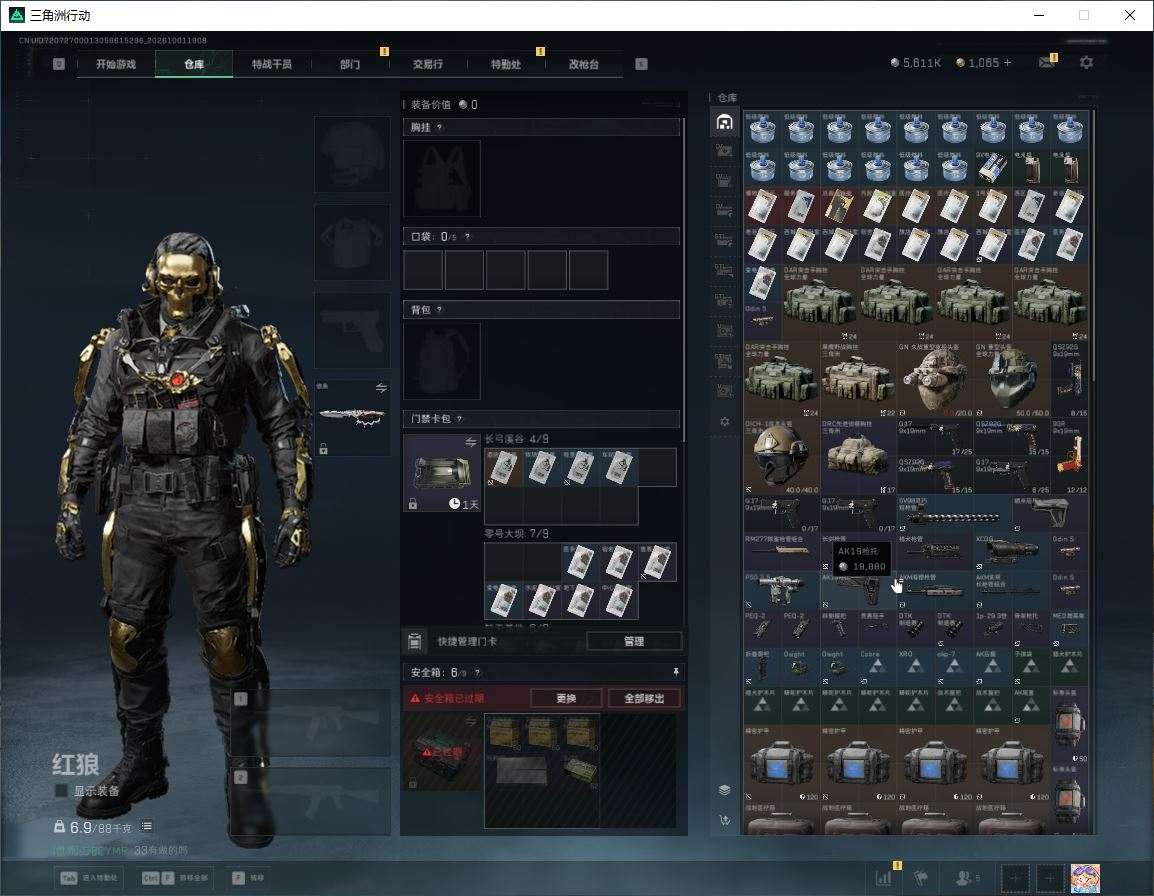Click the 更换 safe box button
The image size is (1154, 896).
[x=566, y=698]
